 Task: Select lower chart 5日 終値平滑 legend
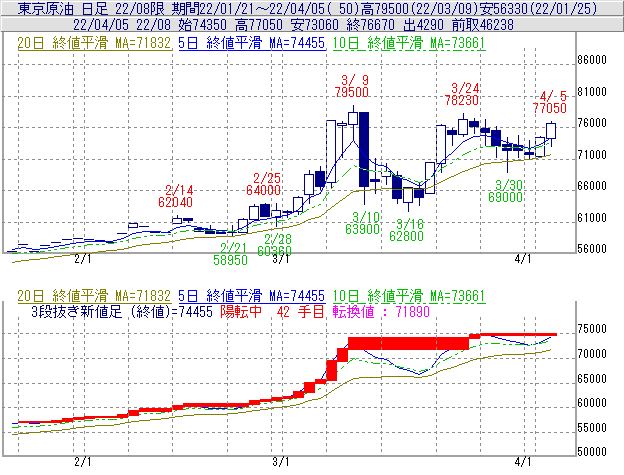tap(252, 296)
